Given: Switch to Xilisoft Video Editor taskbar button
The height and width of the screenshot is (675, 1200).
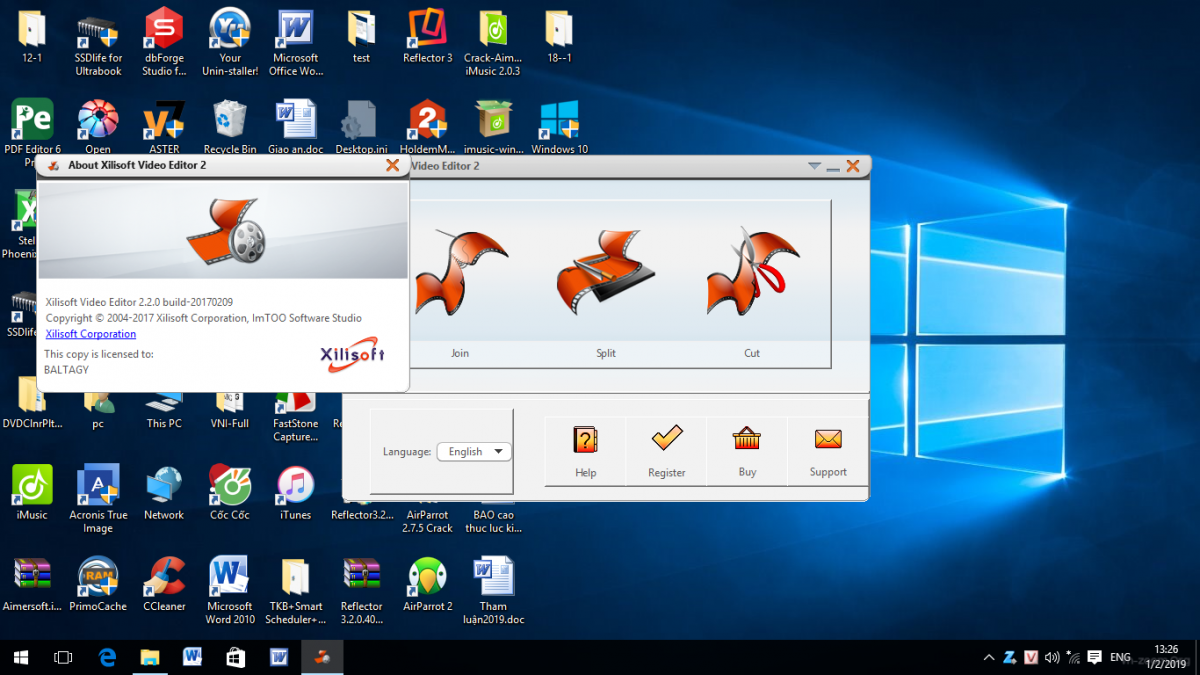Looking at the screenshot, I should [x=322, y=657].
